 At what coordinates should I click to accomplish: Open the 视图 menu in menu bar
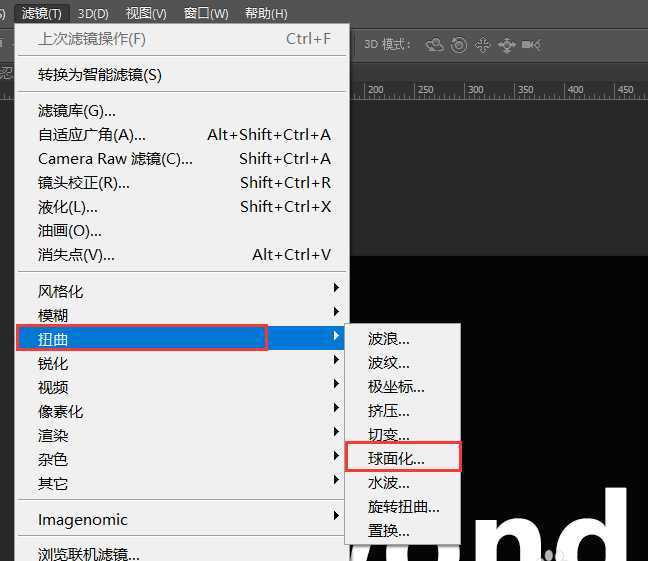[146, 13]
